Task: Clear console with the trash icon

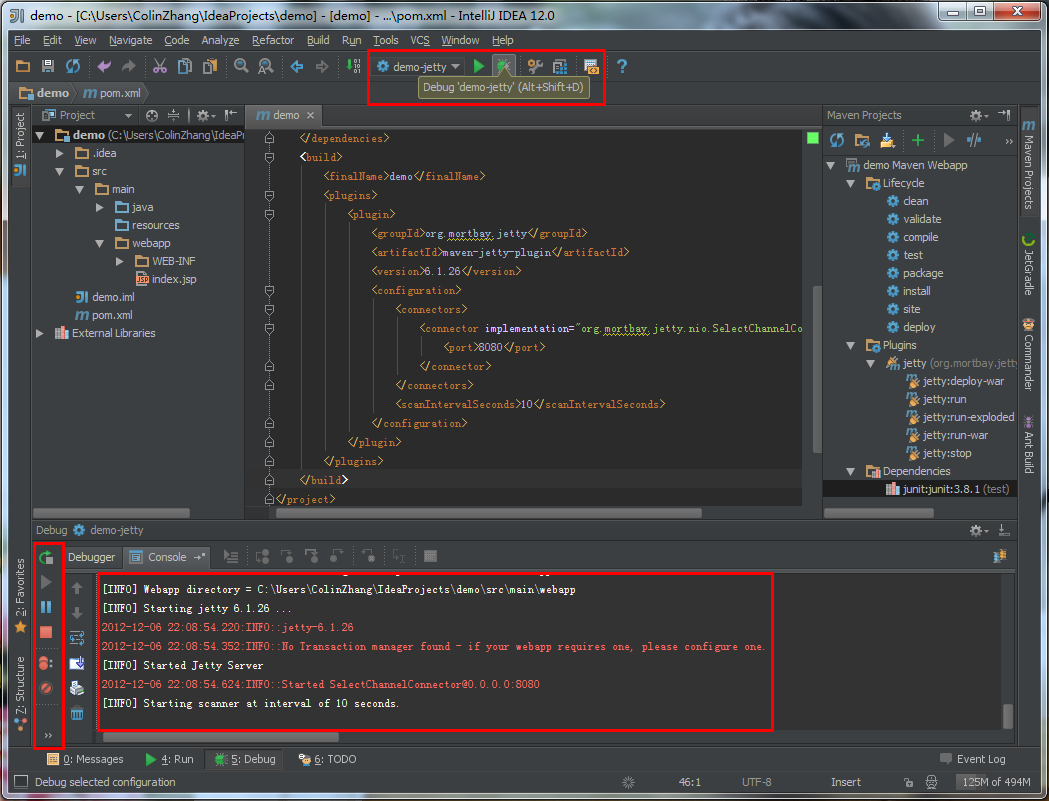Action: pyautogui.click(x=77, y=713)
